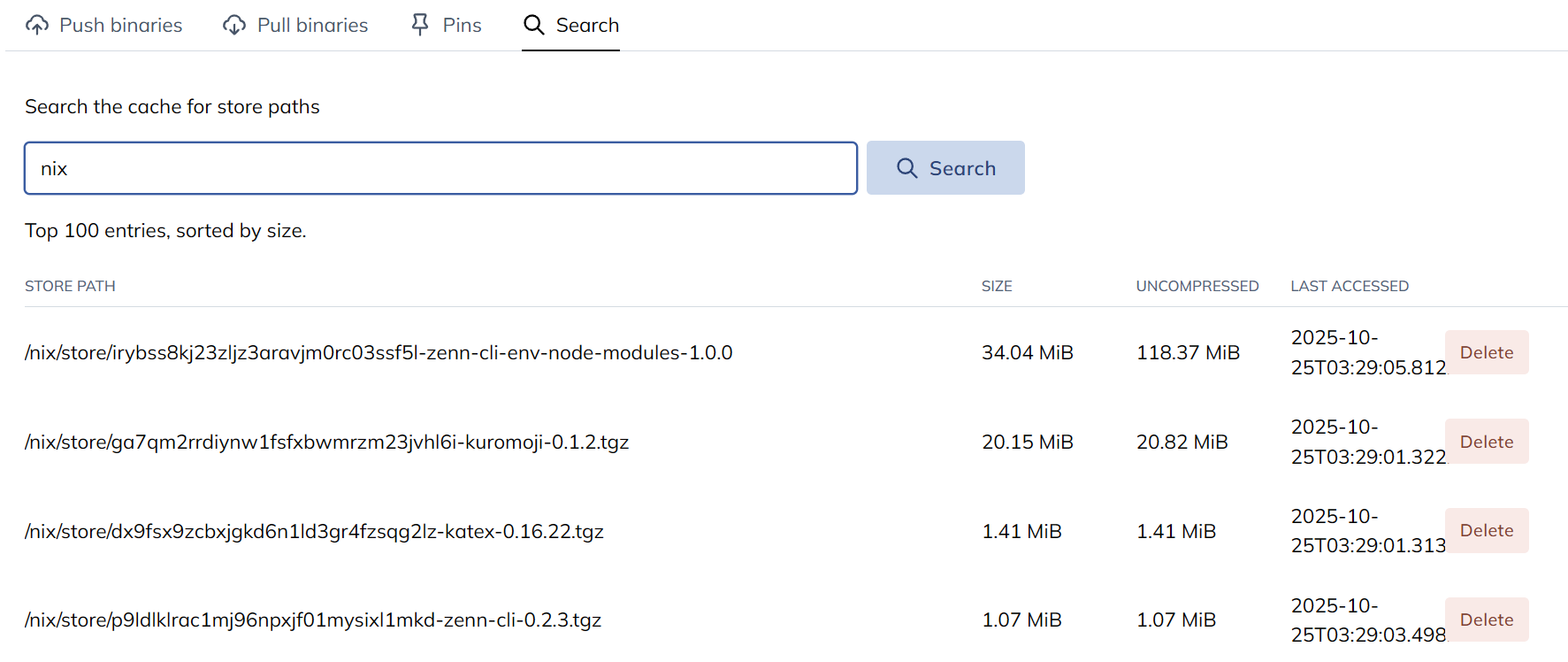Click the magnifier icon in Search tab
Screen dimensions: 1568x662
534,25
